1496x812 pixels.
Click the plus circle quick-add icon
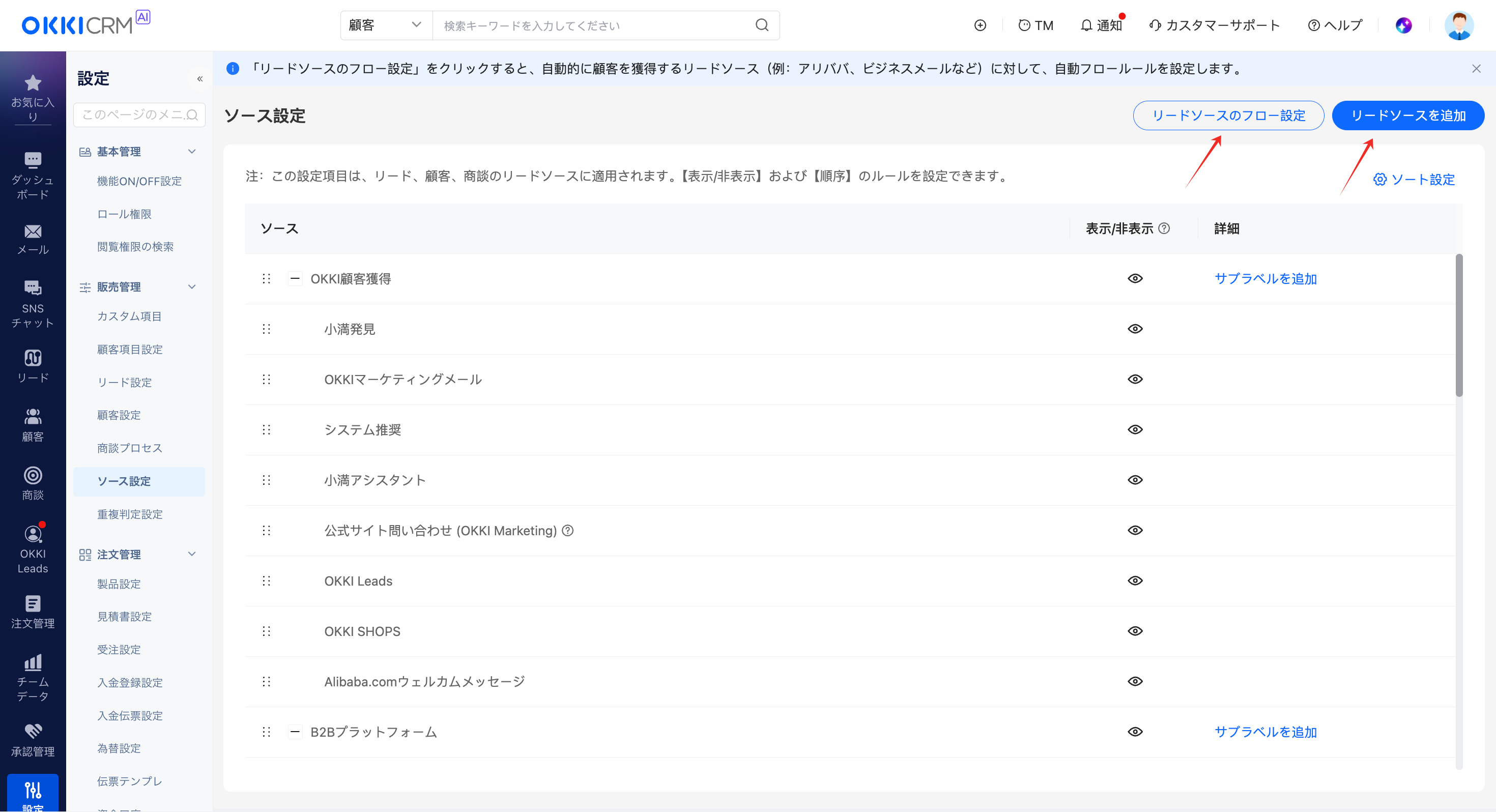point(981,25)
